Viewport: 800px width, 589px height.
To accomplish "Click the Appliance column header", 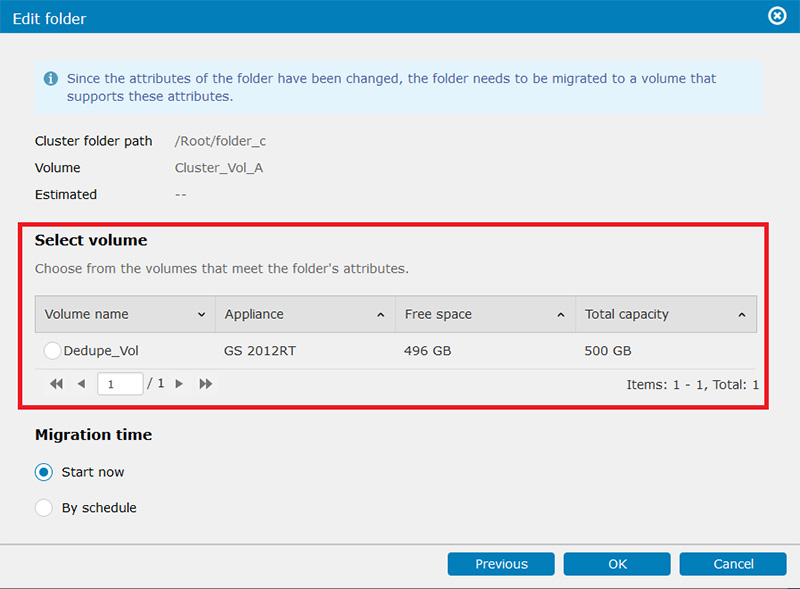I will coord(305,314).
